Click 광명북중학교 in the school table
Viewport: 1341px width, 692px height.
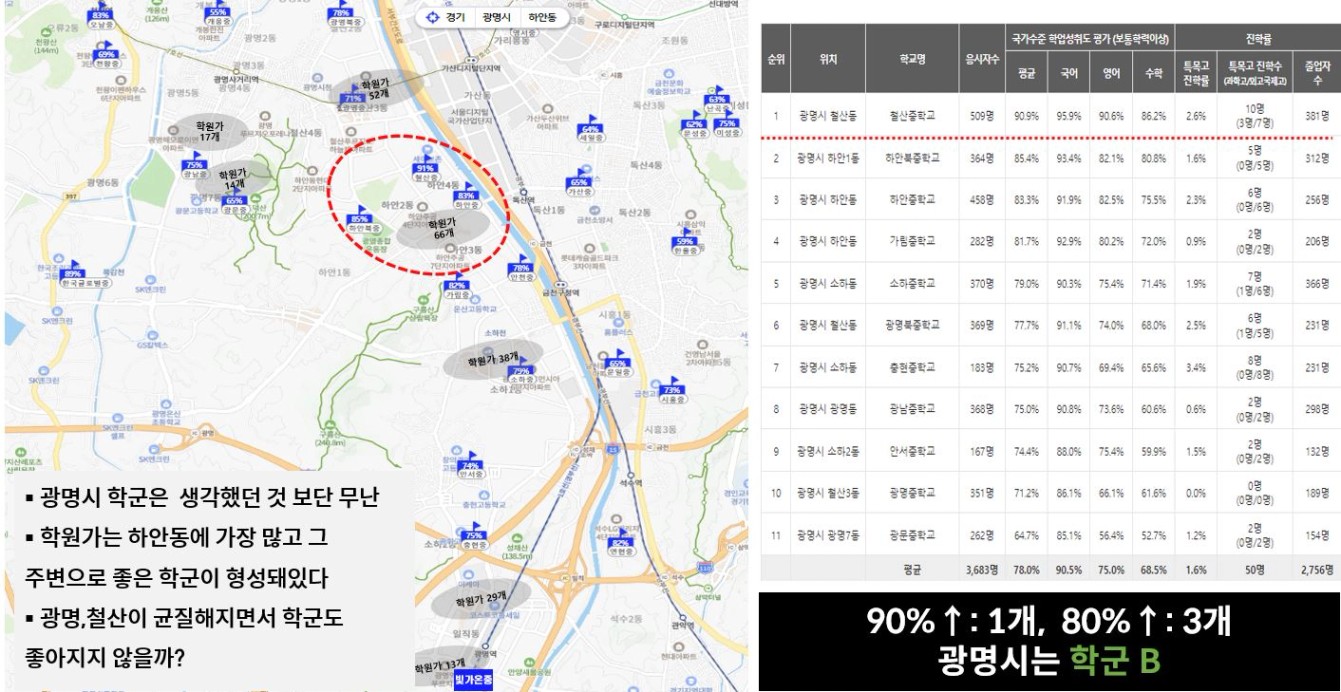tap(912, 325)
